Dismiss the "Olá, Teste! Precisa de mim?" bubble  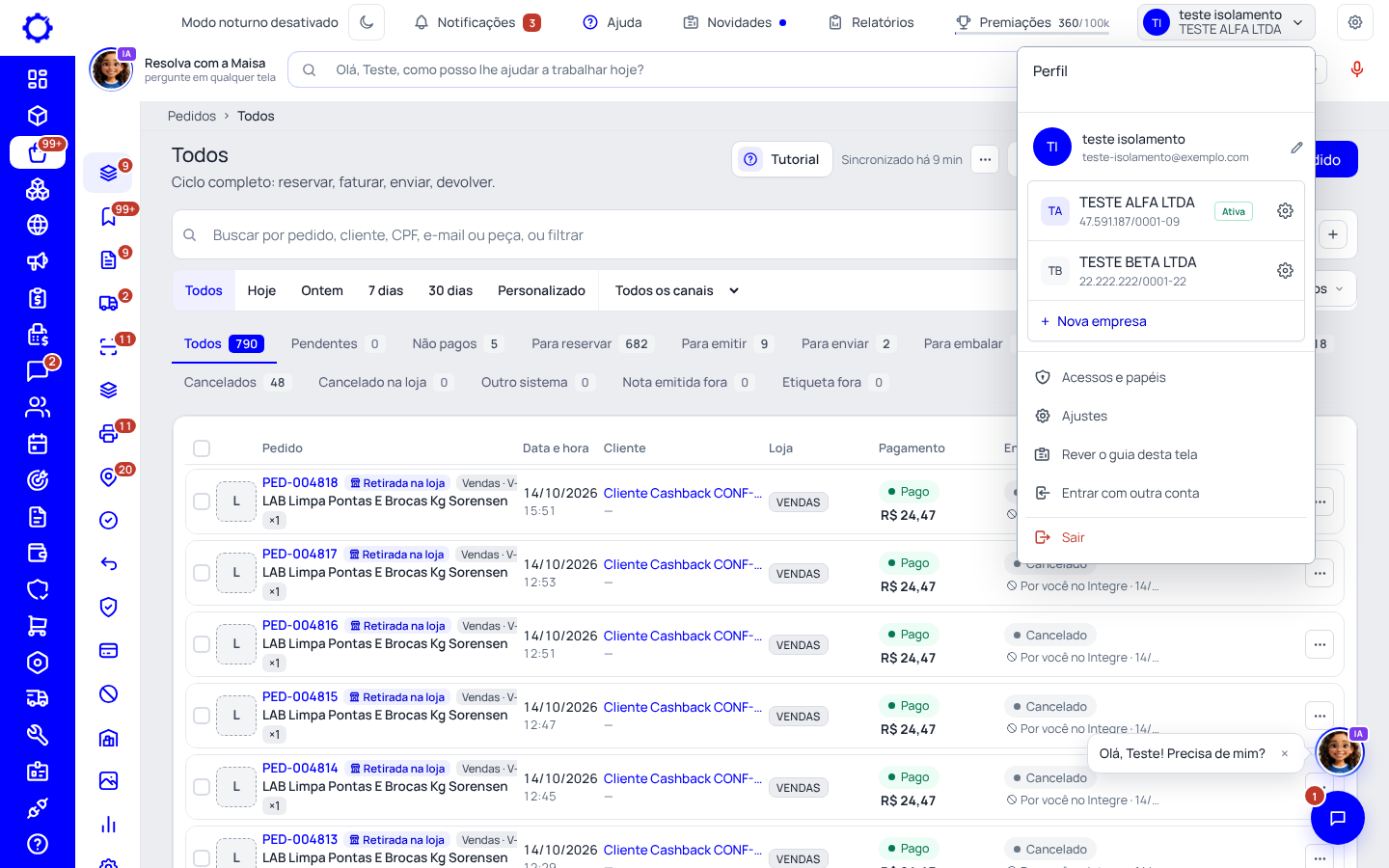tap(1285, 753)
